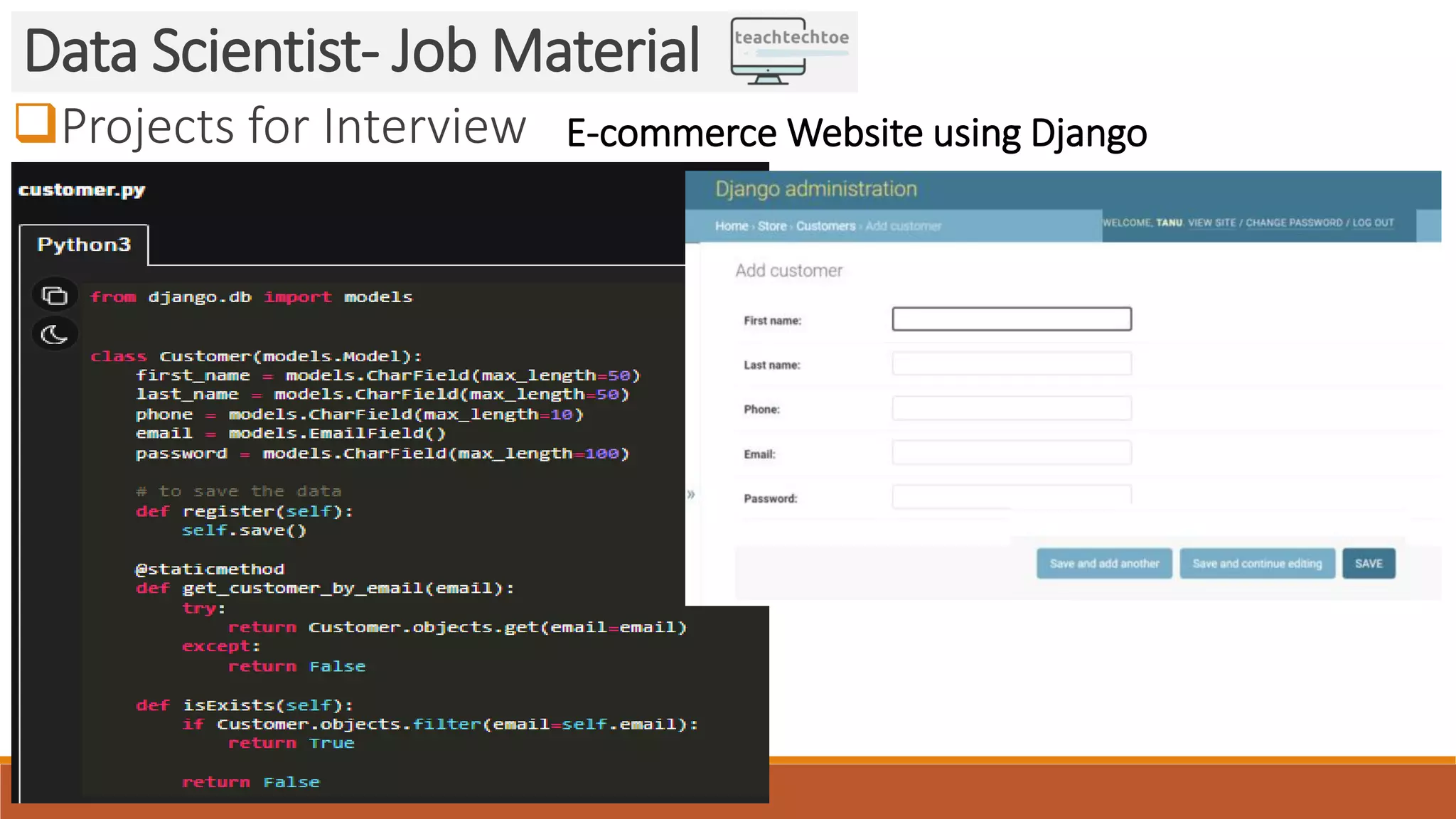Click the LOG OUT link
The image size is (1456, 819).
point(1373,223)
